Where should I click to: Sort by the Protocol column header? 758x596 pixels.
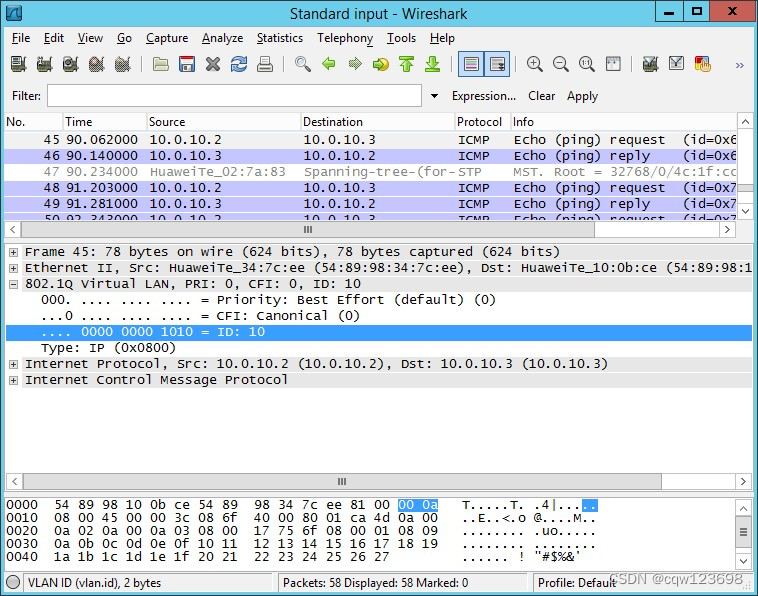pos(482,122)
